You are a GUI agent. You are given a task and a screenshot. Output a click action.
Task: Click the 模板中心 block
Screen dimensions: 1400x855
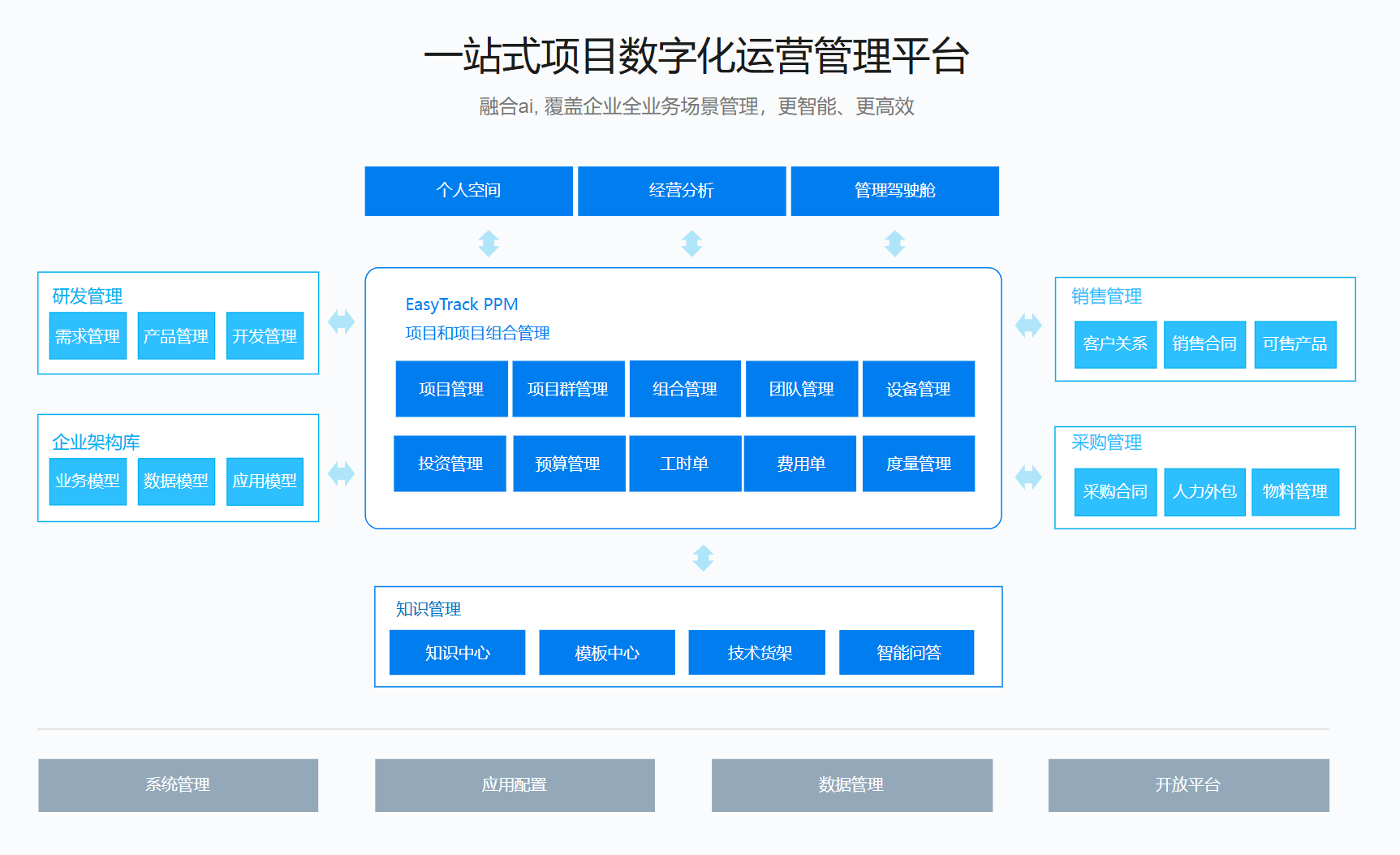tap(607, 653)
